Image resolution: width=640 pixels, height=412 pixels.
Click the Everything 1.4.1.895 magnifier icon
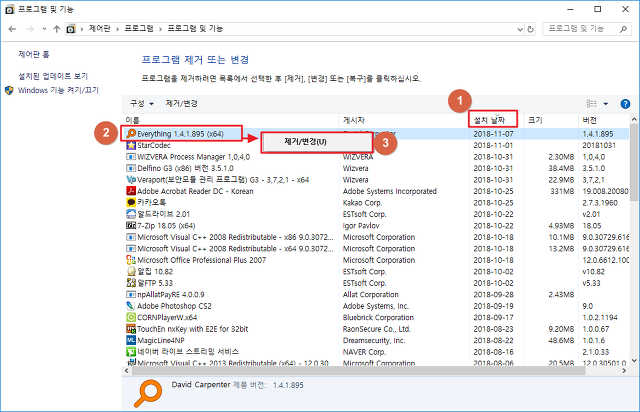coord(131,134)
